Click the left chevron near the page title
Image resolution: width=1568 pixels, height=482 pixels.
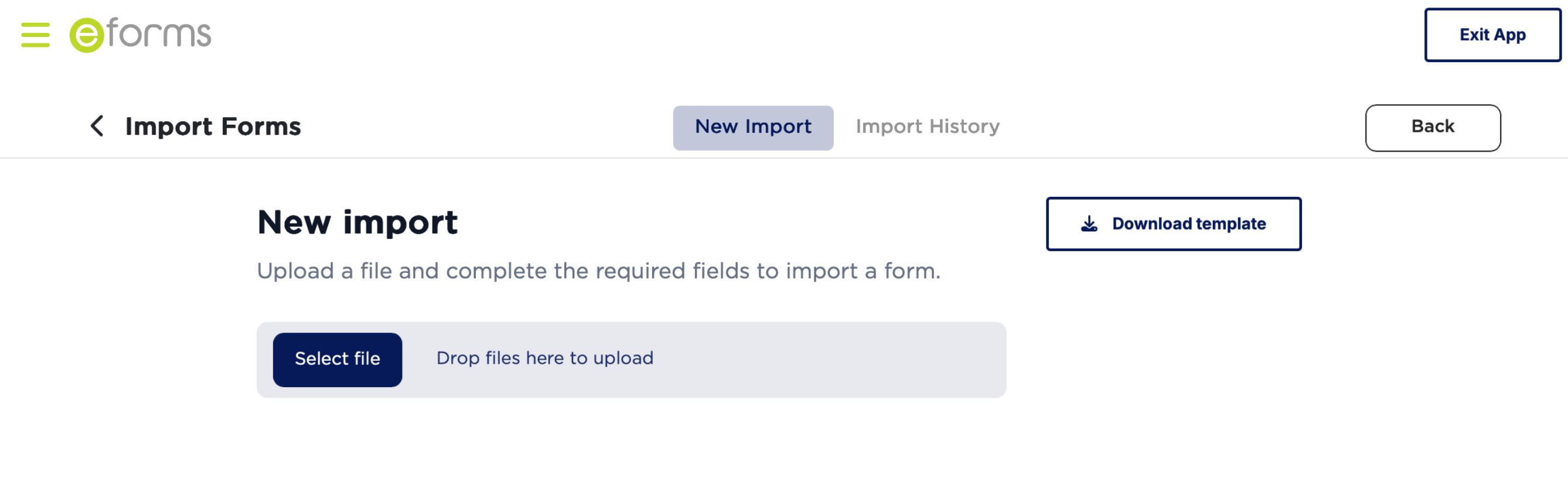click(x=97, y=127)
